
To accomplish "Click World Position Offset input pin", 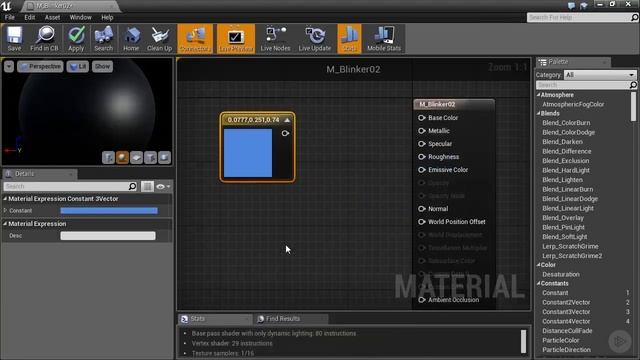I will point(422,222).
